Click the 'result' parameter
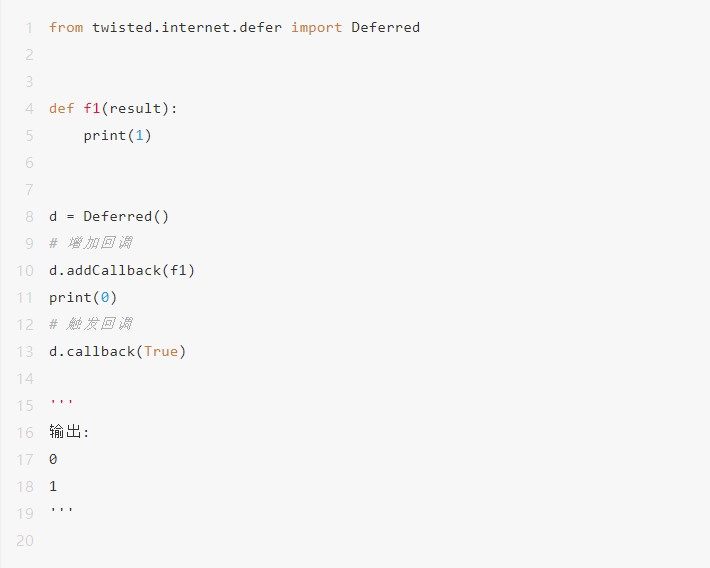 click(135, 108)
